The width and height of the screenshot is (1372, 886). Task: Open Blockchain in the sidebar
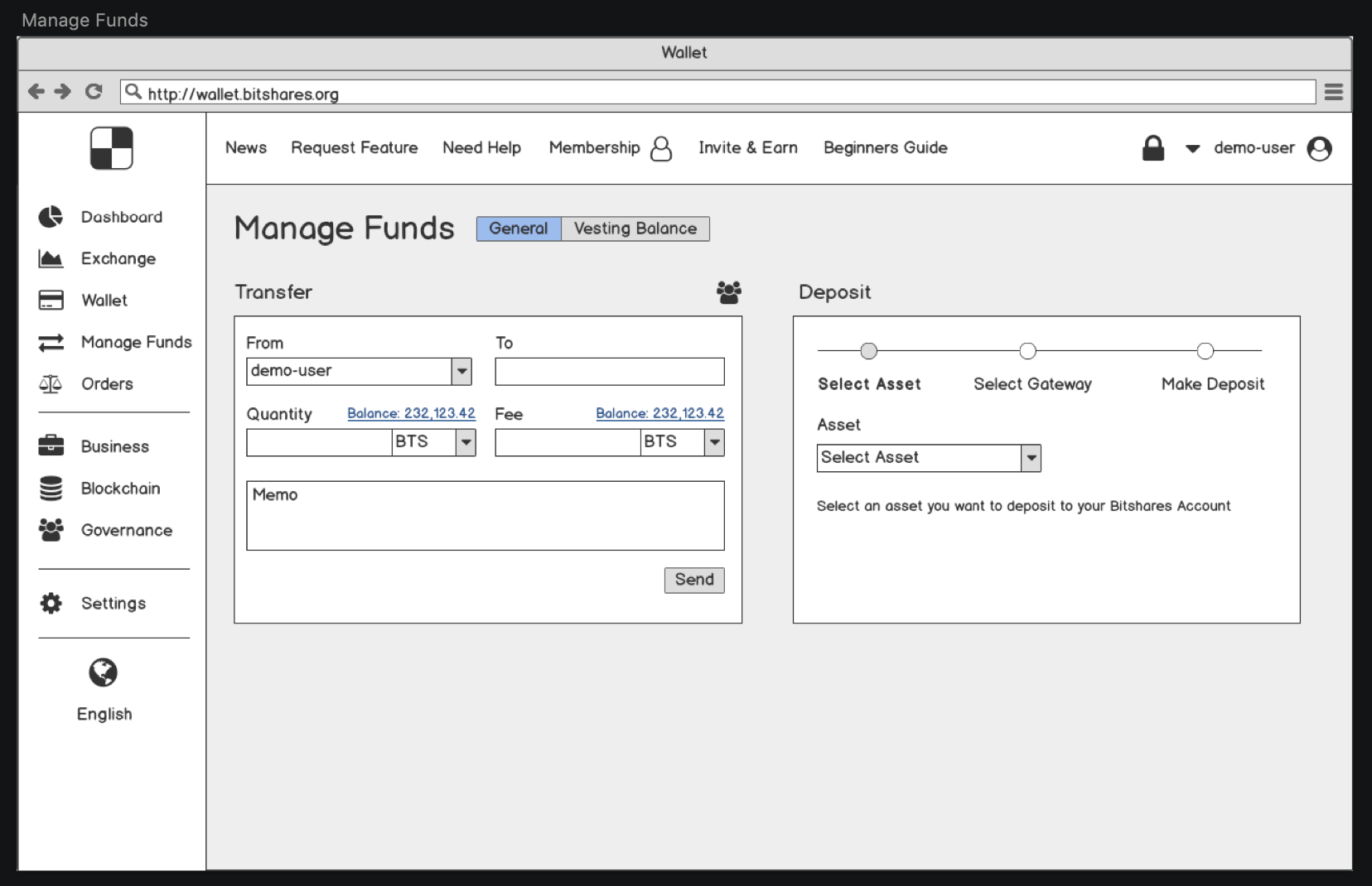point(120,489)
